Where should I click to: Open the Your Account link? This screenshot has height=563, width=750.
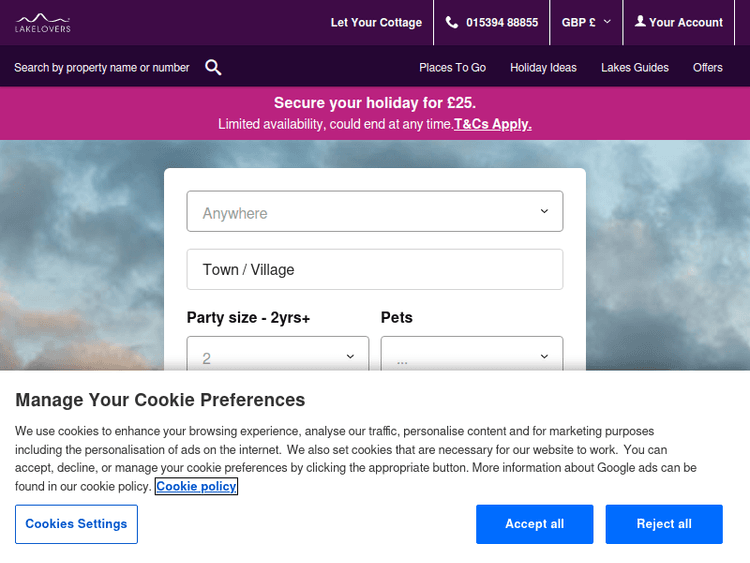(685, 22)
